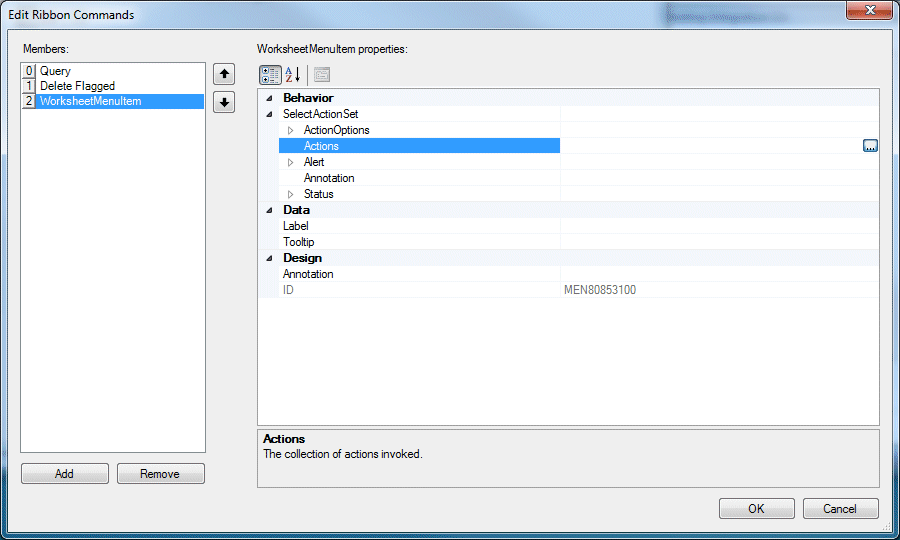Expand the Status property
Screen dimensions: 900x540
[x=290, y=195]
